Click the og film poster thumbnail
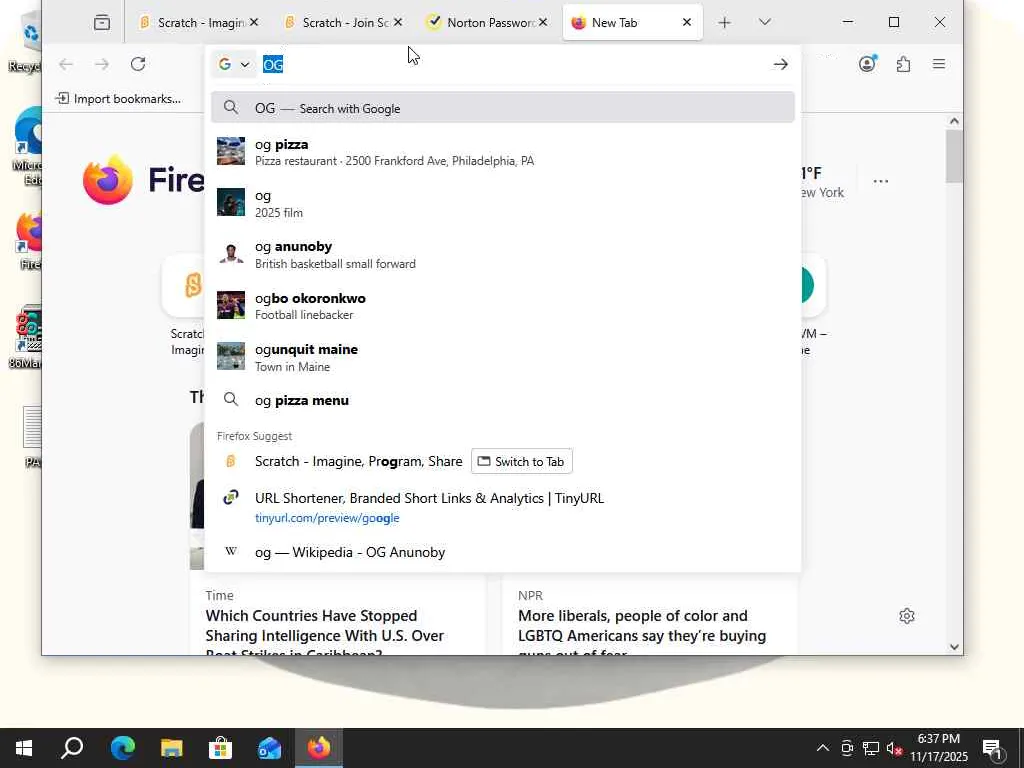 (x=231, y=202)
